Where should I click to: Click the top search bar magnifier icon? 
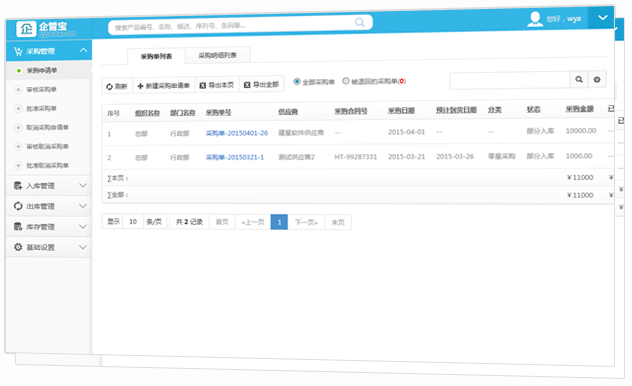(360, 22)
